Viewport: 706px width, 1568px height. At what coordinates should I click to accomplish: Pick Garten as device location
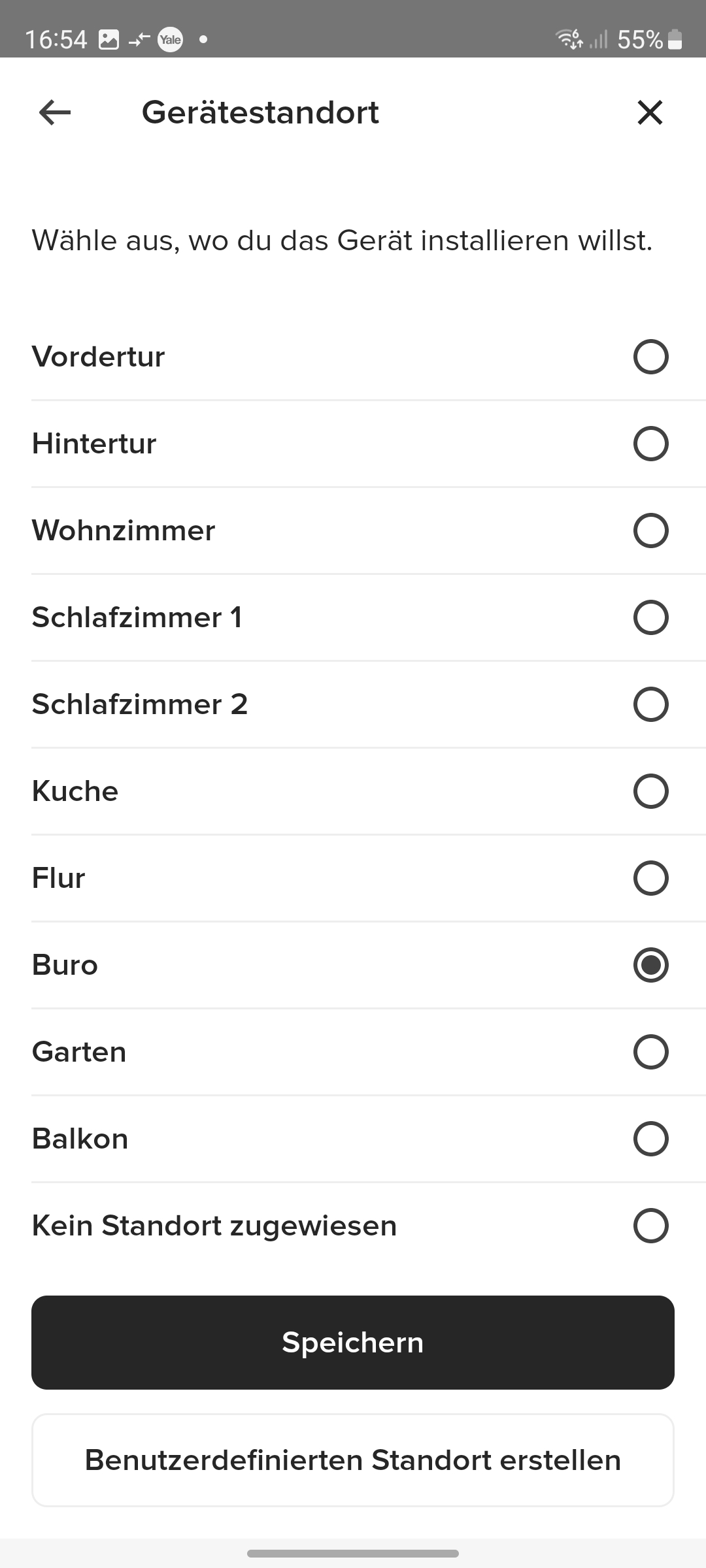pyautogui.click(x=650, y=1052)
